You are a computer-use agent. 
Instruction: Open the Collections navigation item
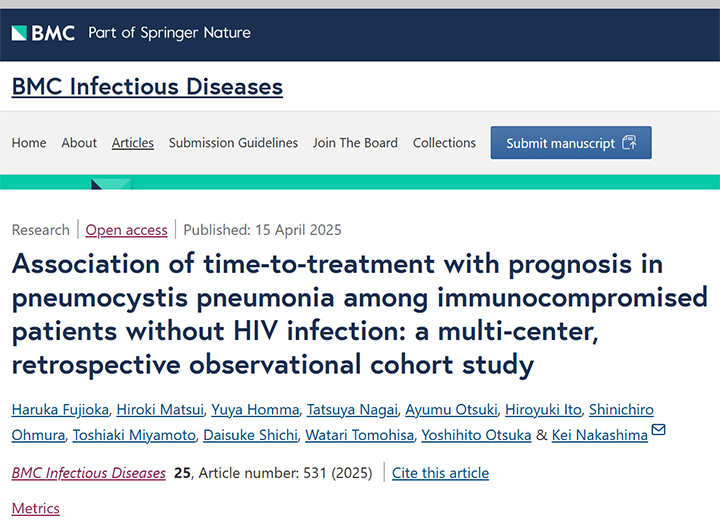coord(444,143)
